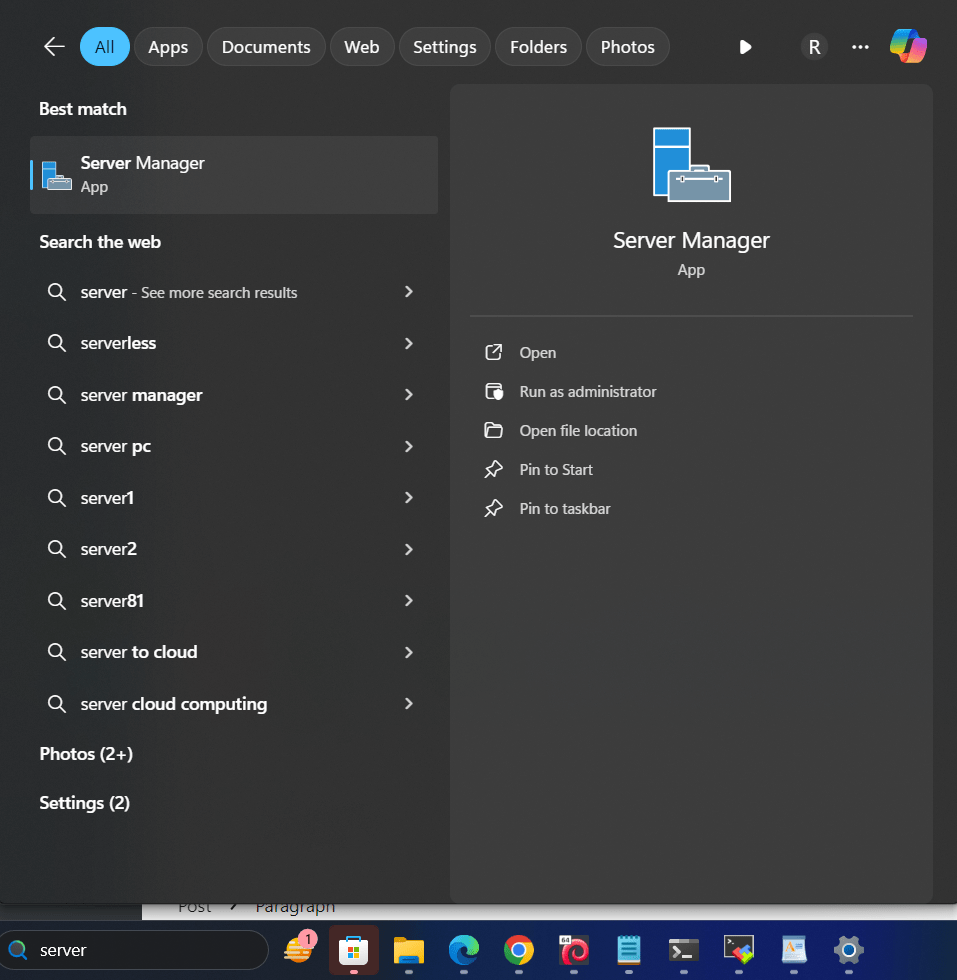Image resolution: width=957 pixels, height=980 pixels.
Task: Select the Folders filter tab
Action: tap(538, 47)
